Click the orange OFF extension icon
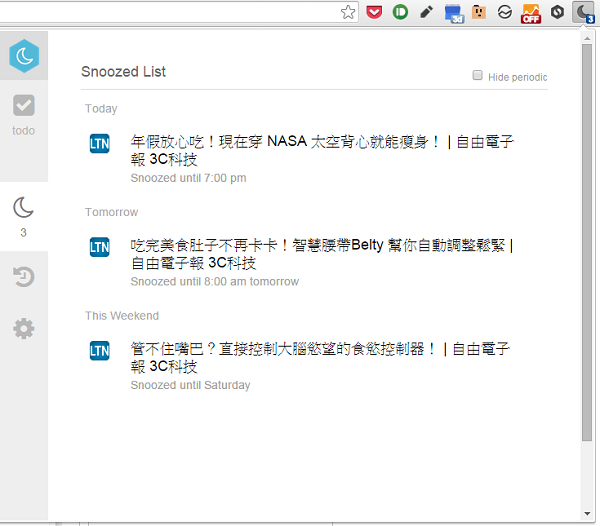 pyautogui.click(x=531, y=13)
